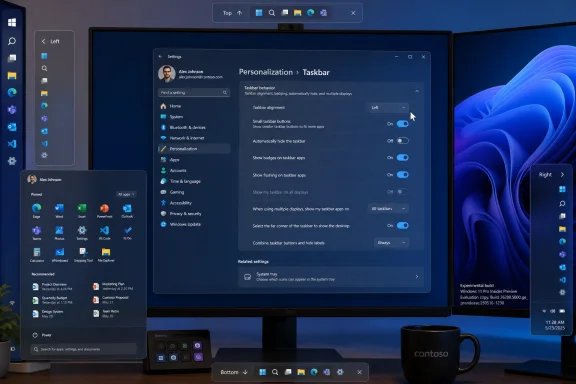Click Start icon in the Right taskbar panel
The image size is (576, 384).
coord(562,189)
